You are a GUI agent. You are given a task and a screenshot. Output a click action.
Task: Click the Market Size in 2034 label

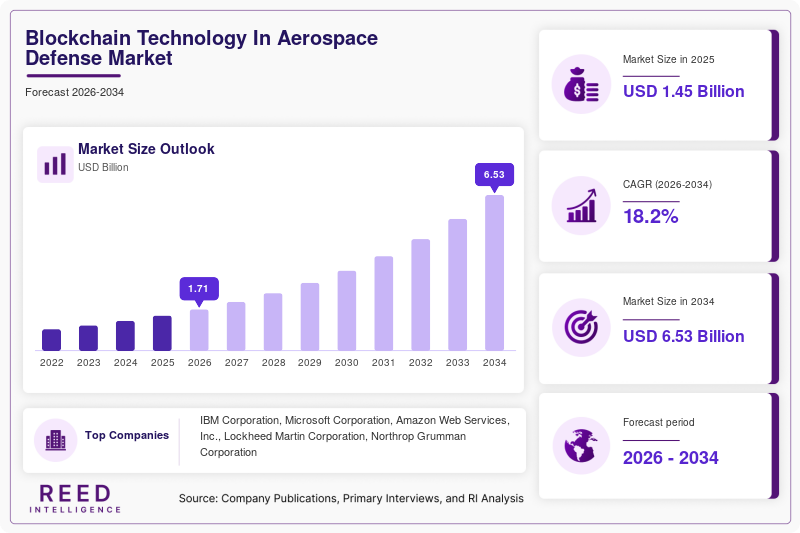(668, 301)
